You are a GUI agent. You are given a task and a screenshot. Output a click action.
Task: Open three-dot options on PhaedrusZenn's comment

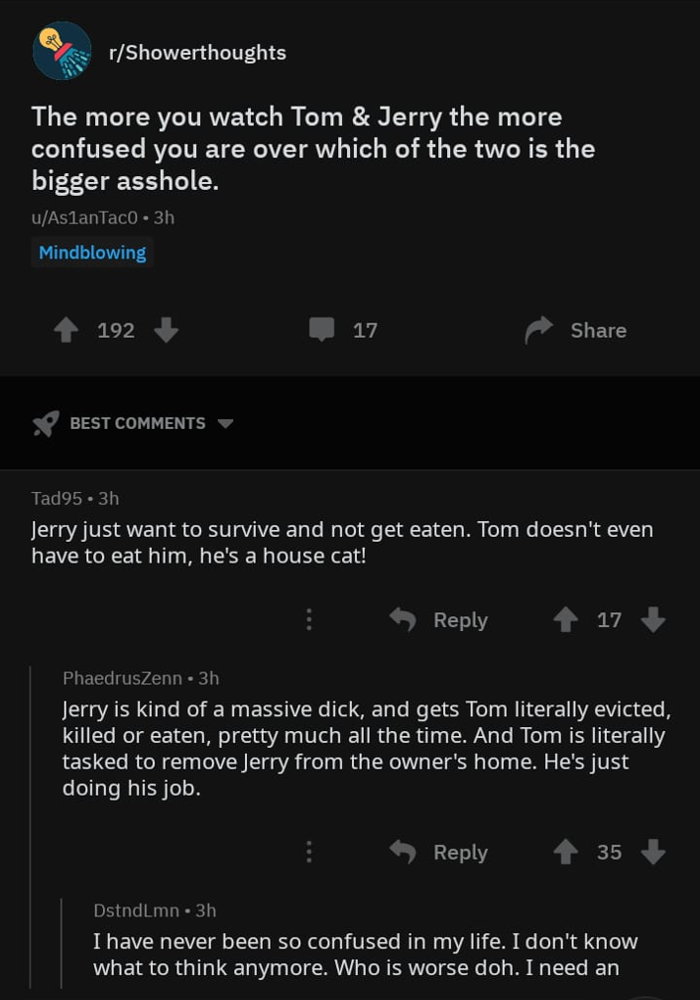pyautogui.click(x=309, y=851)
